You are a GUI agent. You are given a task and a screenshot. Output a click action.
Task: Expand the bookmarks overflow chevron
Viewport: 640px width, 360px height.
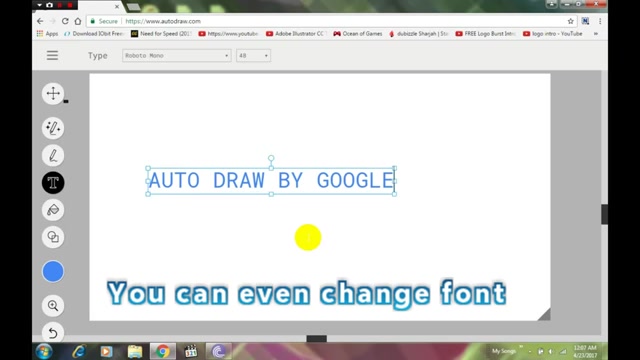(x=596, y=34)
